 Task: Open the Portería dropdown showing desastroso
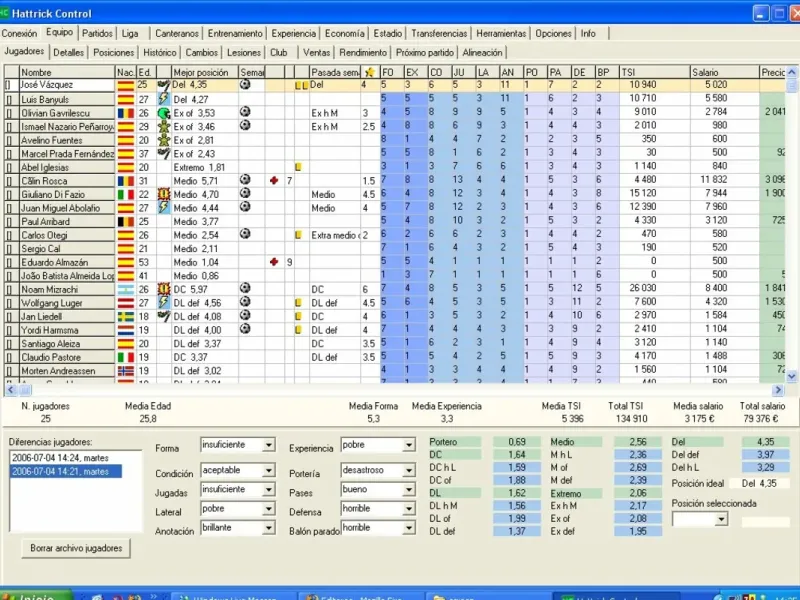(409, 470)
